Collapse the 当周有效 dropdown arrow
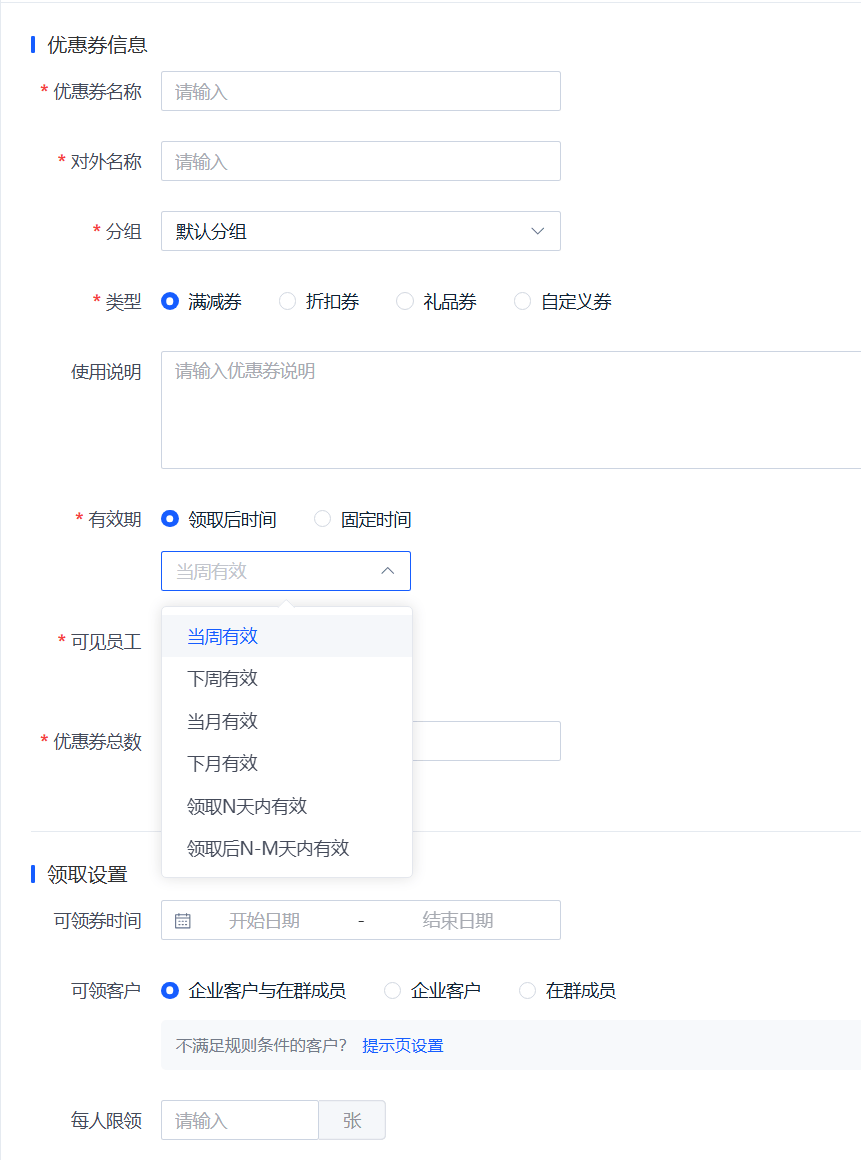Screen dimensions: 861x1160 tap(388, 570)
